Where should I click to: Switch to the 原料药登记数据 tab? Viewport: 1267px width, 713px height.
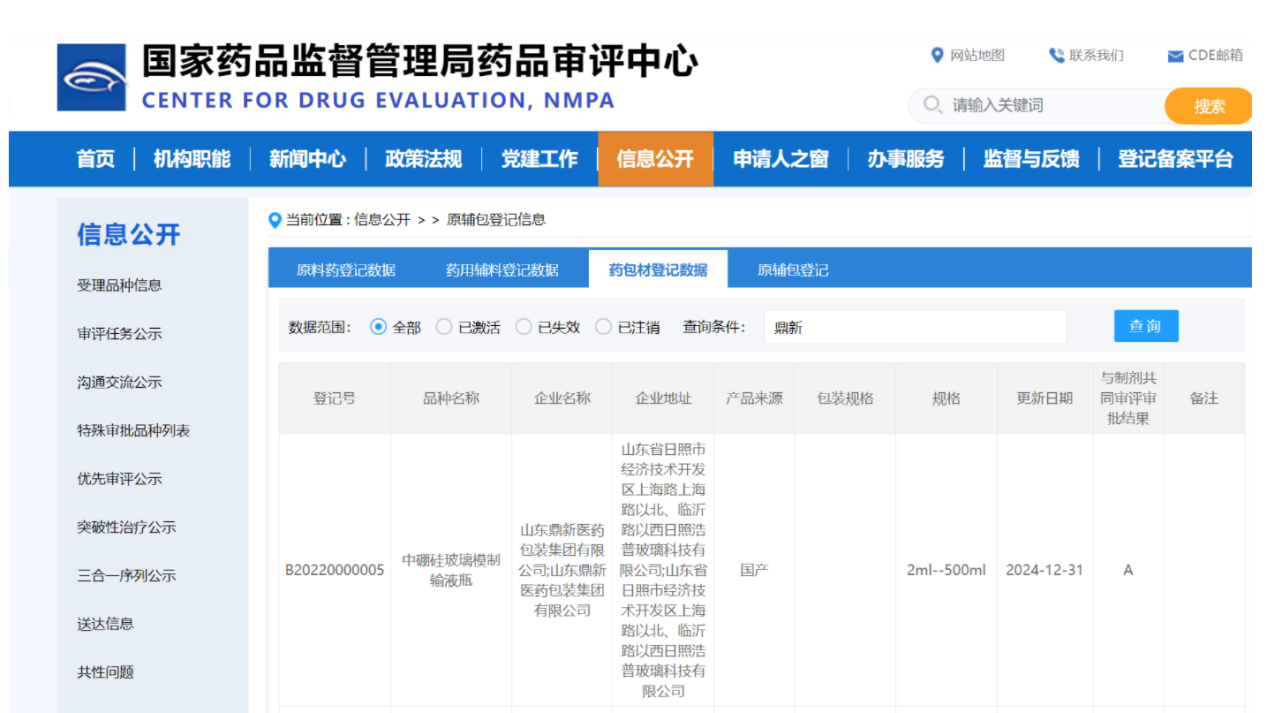point(346,270)
